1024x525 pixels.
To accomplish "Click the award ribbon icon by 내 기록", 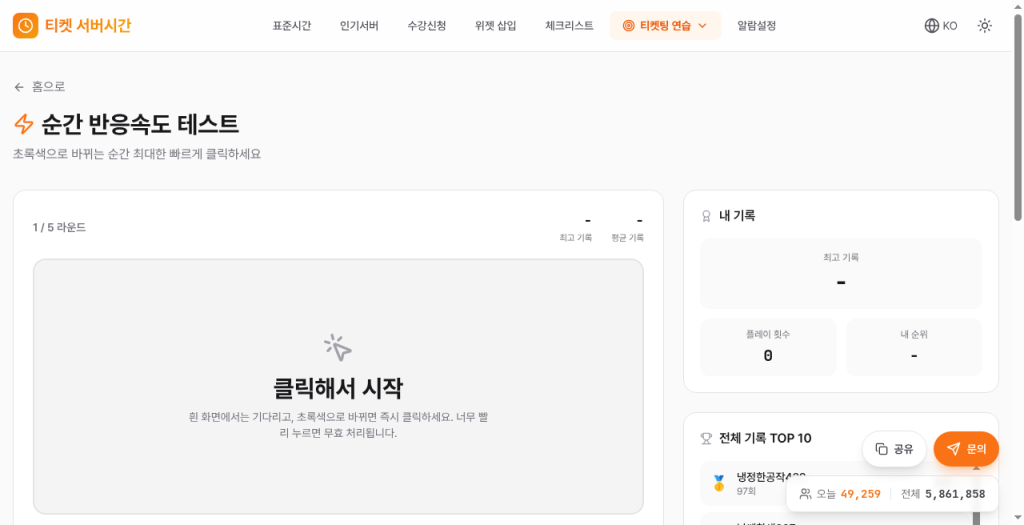I will tap(706, 215).
